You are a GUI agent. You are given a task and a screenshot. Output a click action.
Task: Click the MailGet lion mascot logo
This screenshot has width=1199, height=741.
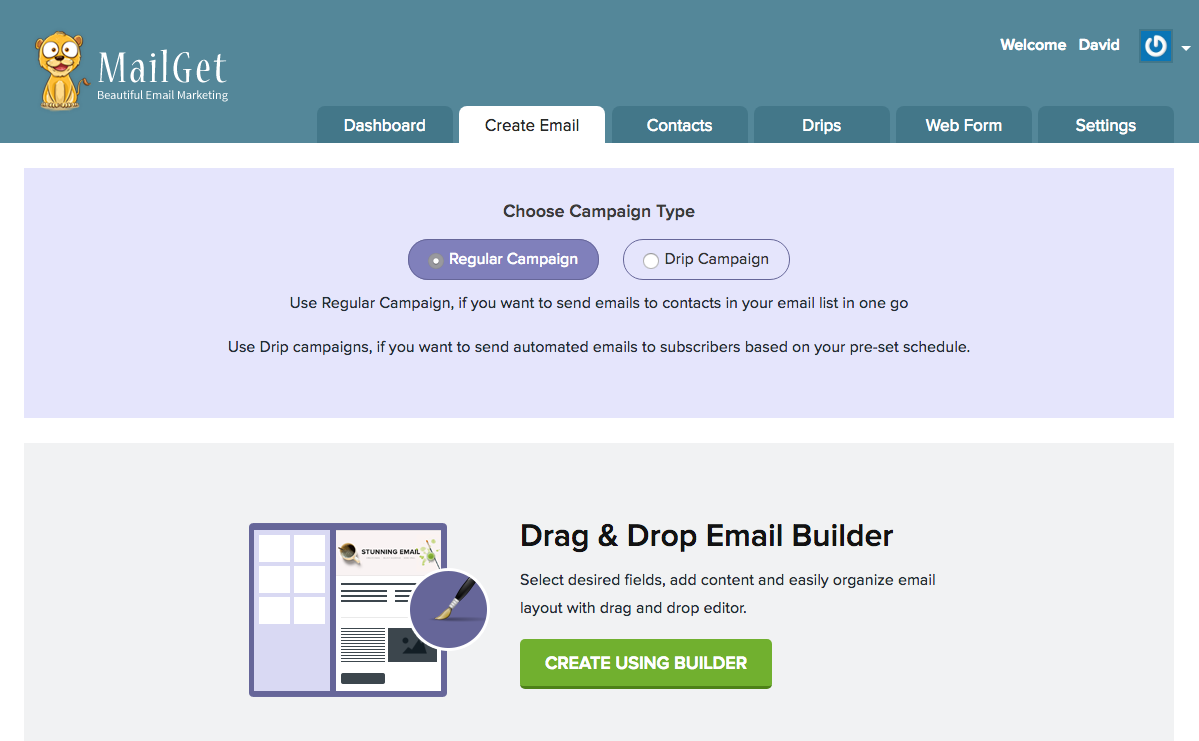(61, 70)
